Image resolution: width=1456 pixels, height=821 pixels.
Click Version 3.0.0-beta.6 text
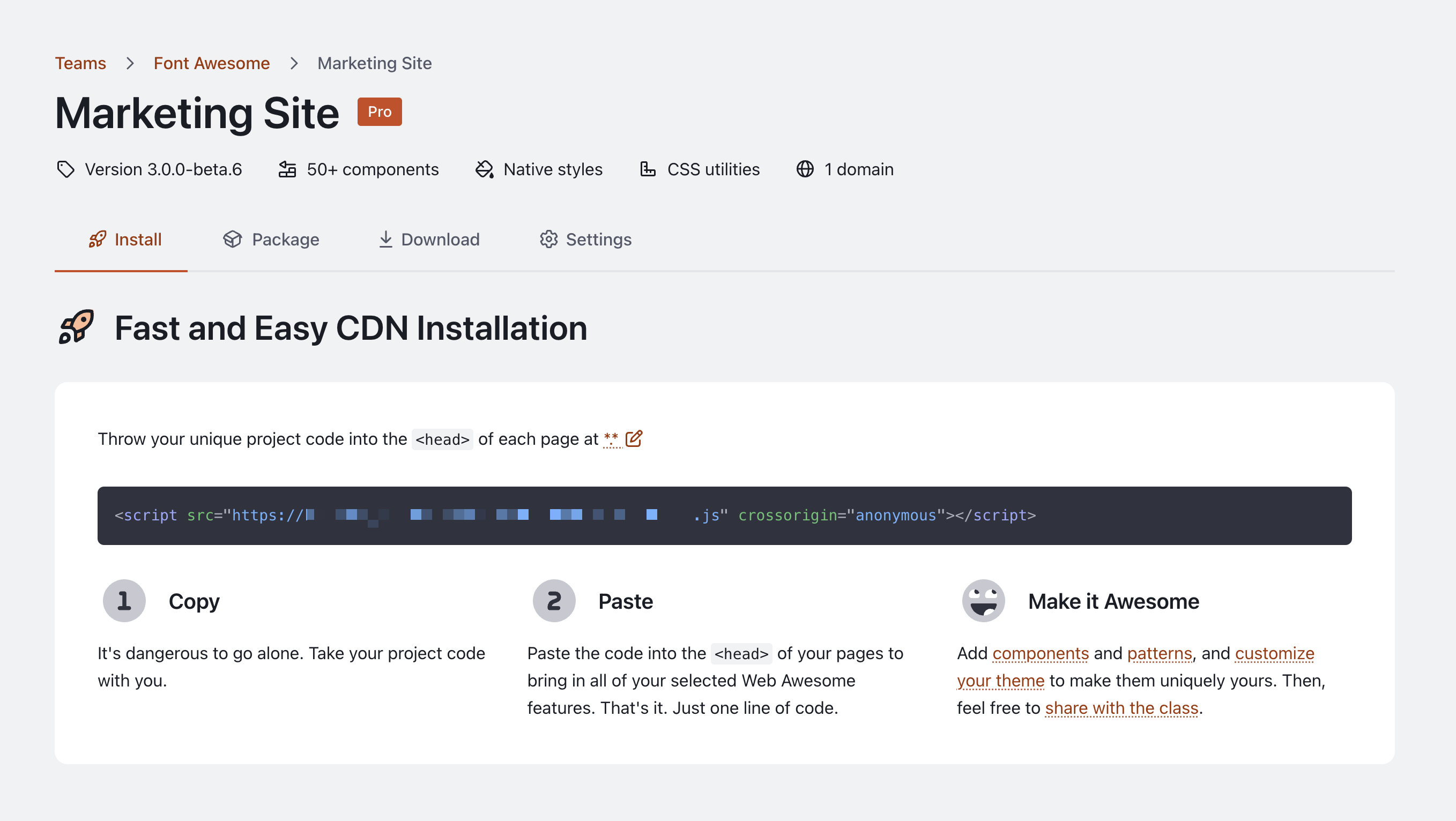coord(164,169)
